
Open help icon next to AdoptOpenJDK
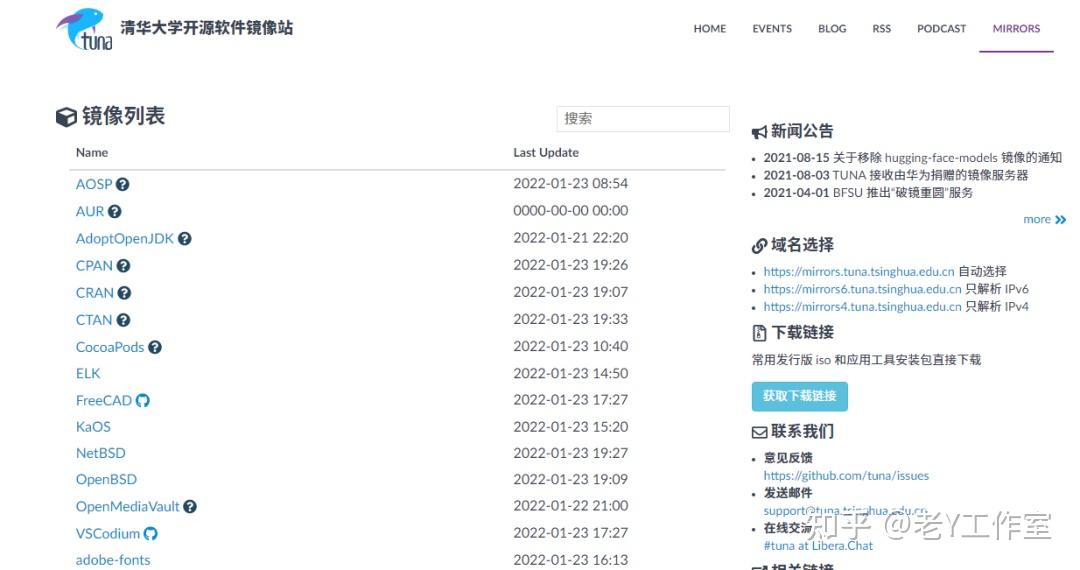[x=185, y=239]
